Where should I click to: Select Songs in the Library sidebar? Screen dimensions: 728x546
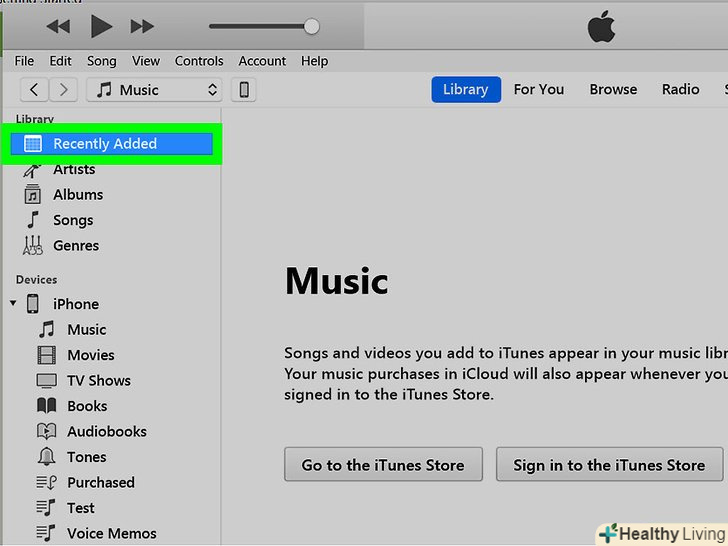click(x=73, y=220)
